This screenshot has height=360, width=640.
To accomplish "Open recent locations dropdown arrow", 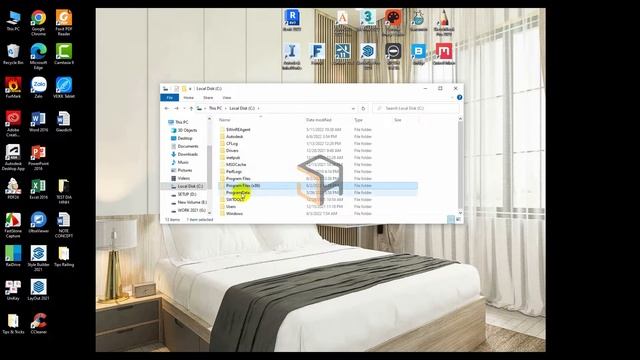I will pyautogui.click(x=184, y=108).
